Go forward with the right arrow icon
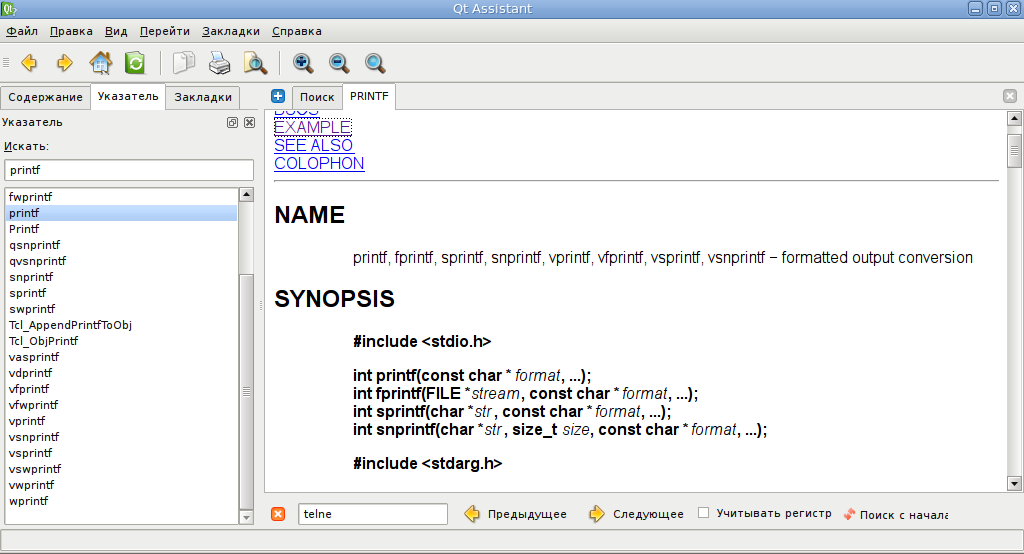 pyautogui.click(x=65, y=63)
